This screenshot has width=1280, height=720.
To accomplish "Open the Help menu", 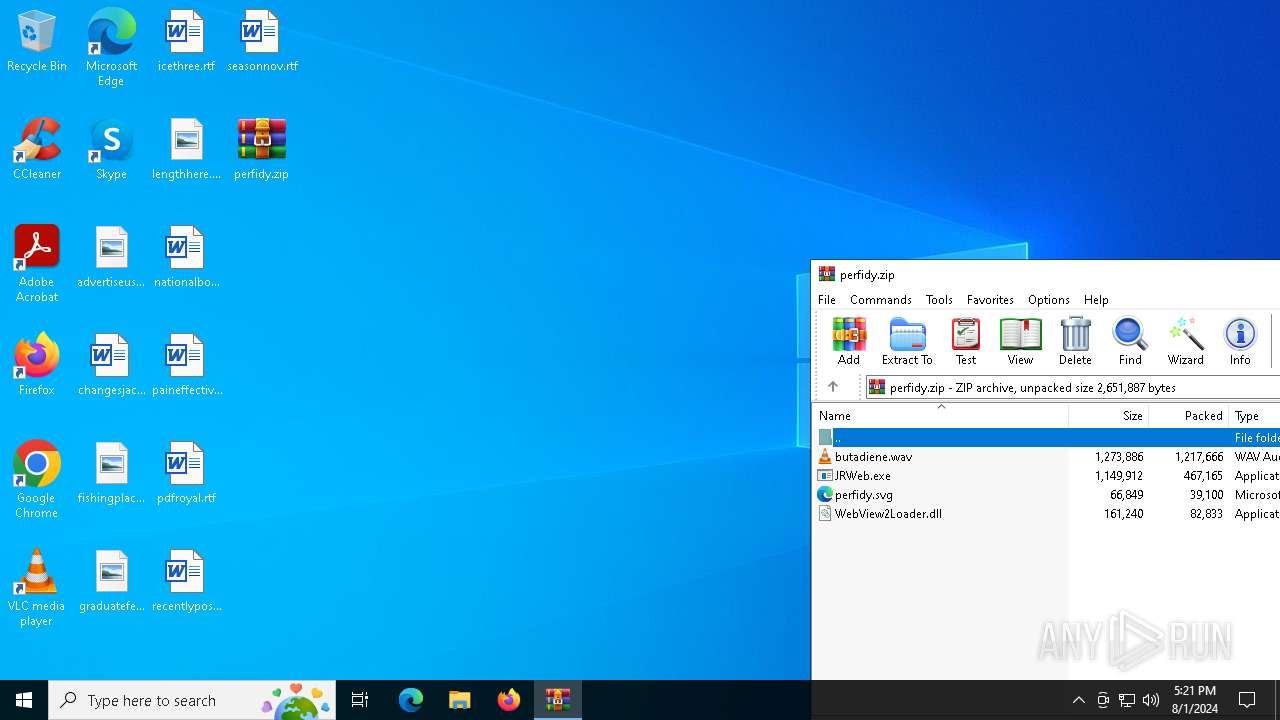I will tap(1096, 300).
